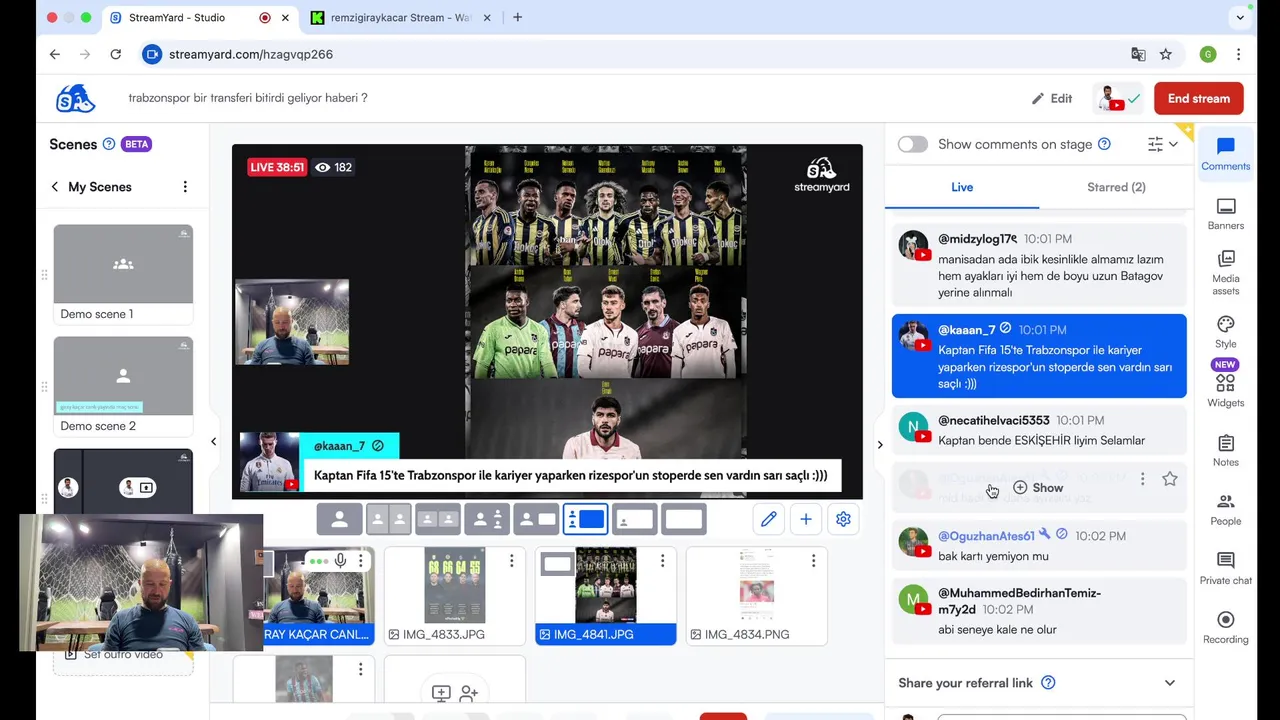Open options for IMG_4841.JPG card
Viewport: 1280px width, 720px height.
662,561
